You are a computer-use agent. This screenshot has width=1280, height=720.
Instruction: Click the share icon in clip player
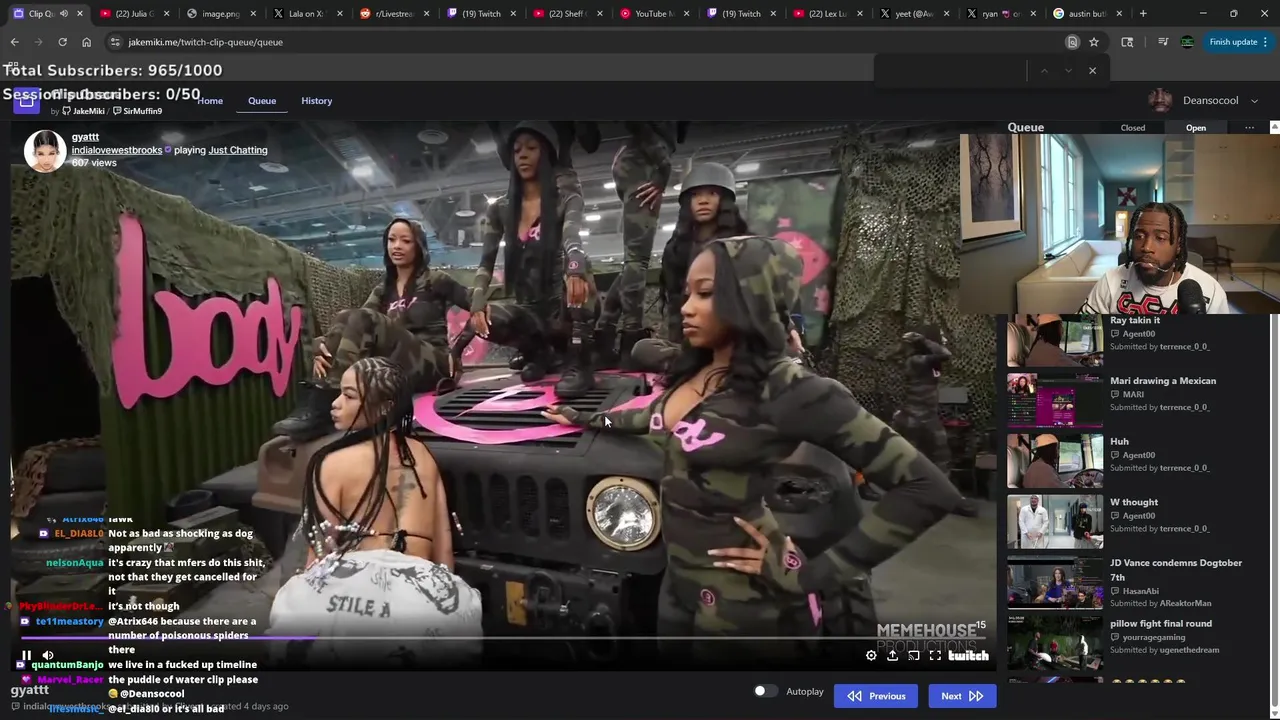pyautogui.click(x=892, y=656)
